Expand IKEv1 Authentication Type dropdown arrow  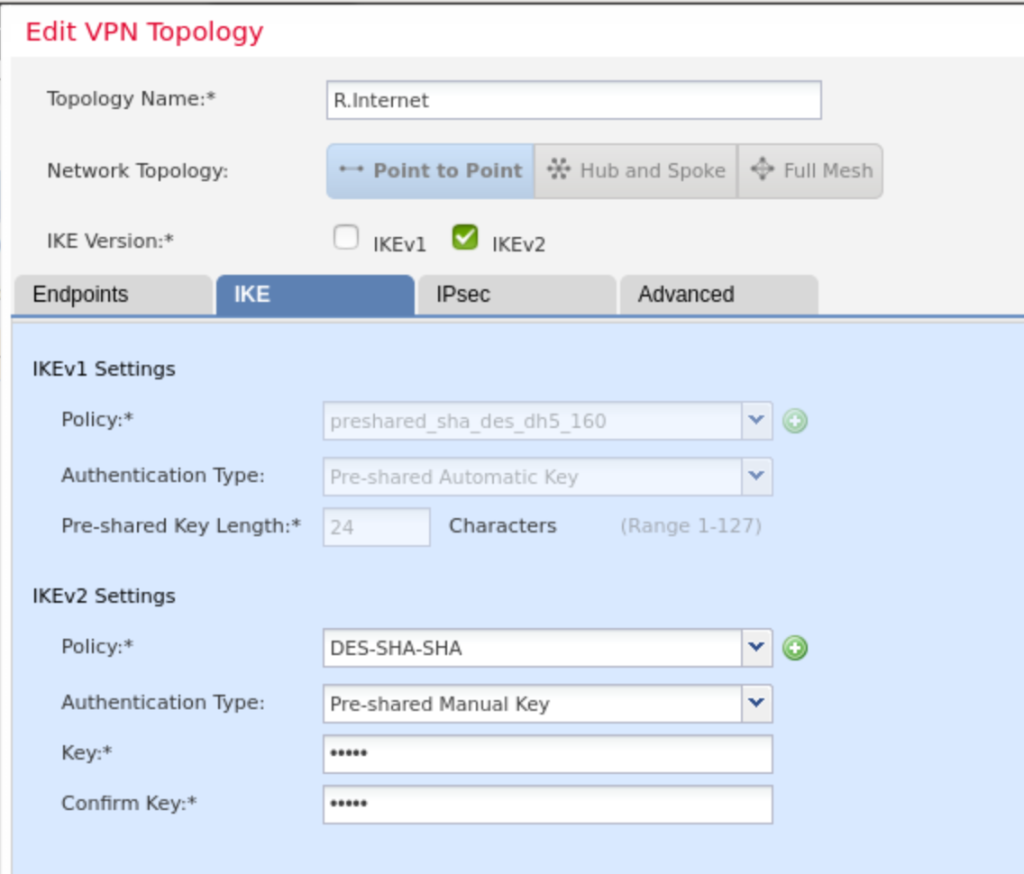pos(757,477)
